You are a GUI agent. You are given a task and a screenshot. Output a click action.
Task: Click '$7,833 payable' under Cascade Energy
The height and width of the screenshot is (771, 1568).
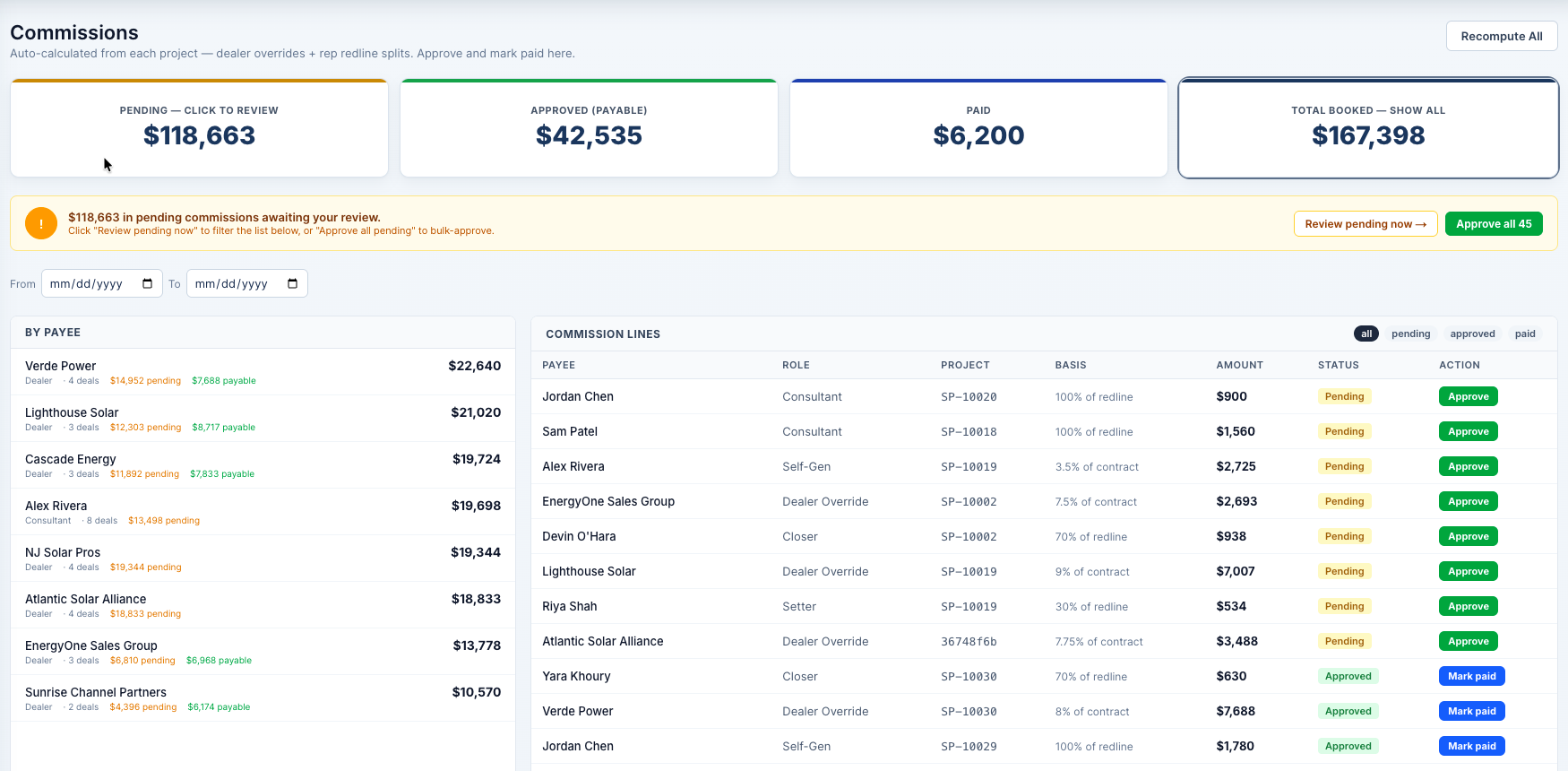coord(222,473)
